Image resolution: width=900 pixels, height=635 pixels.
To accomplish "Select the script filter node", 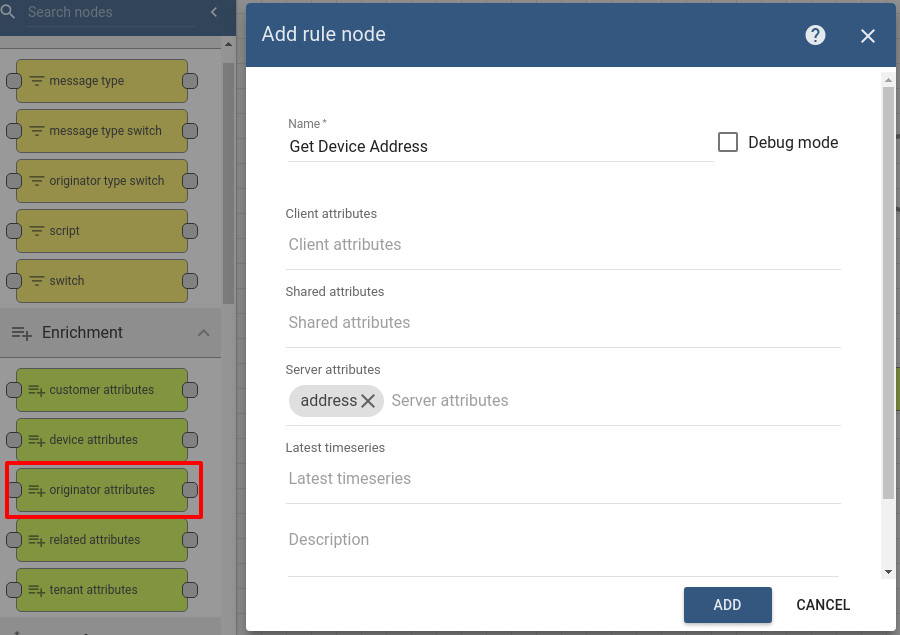I will 102,231.
